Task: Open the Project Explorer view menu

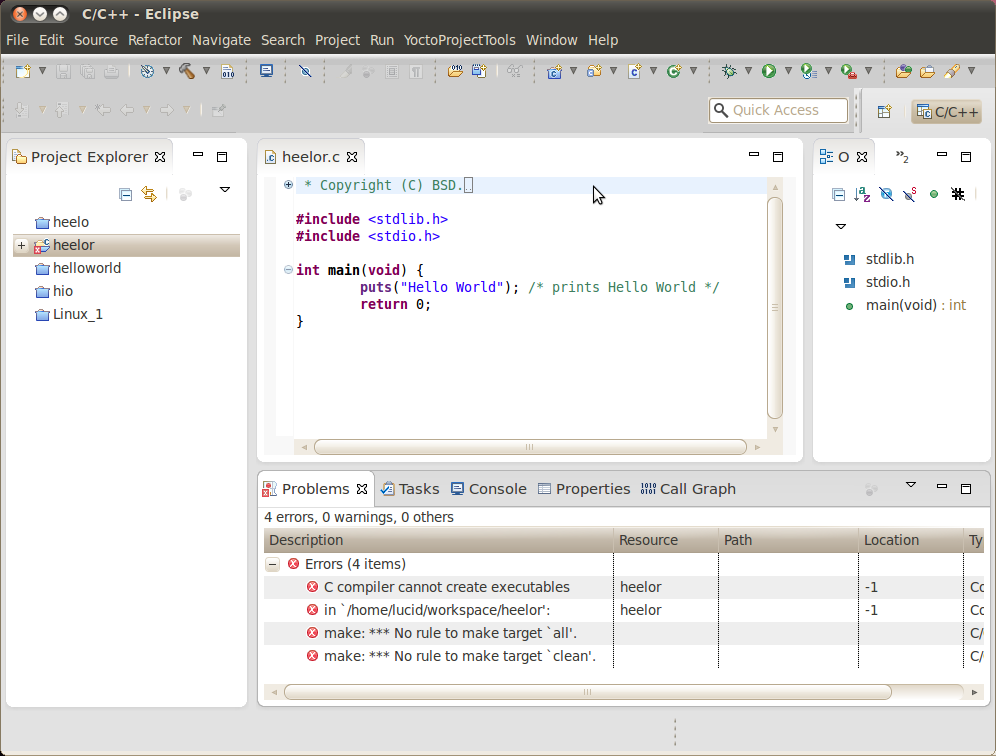Action: (x=226, y=189)
